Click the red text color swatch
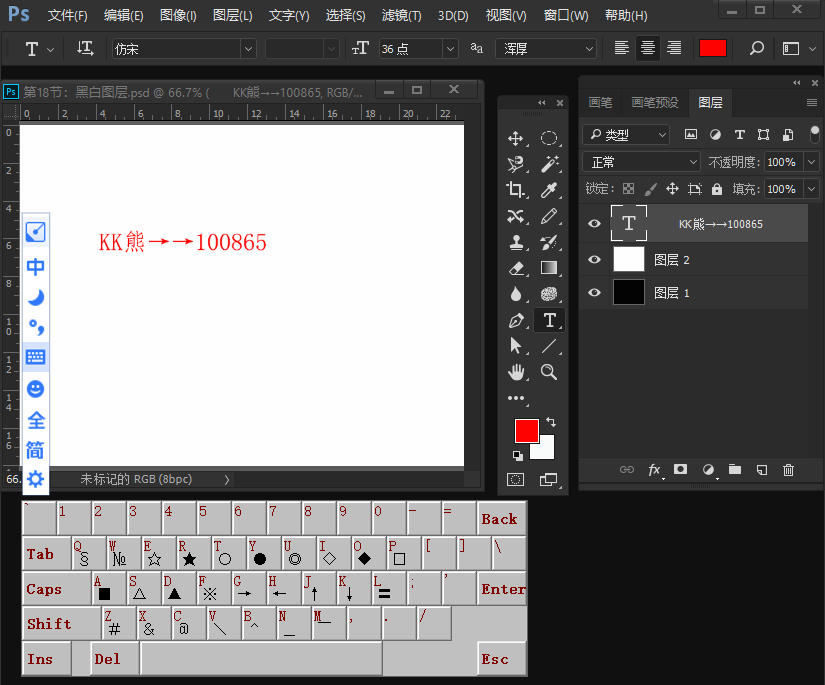 pos(712,48)
